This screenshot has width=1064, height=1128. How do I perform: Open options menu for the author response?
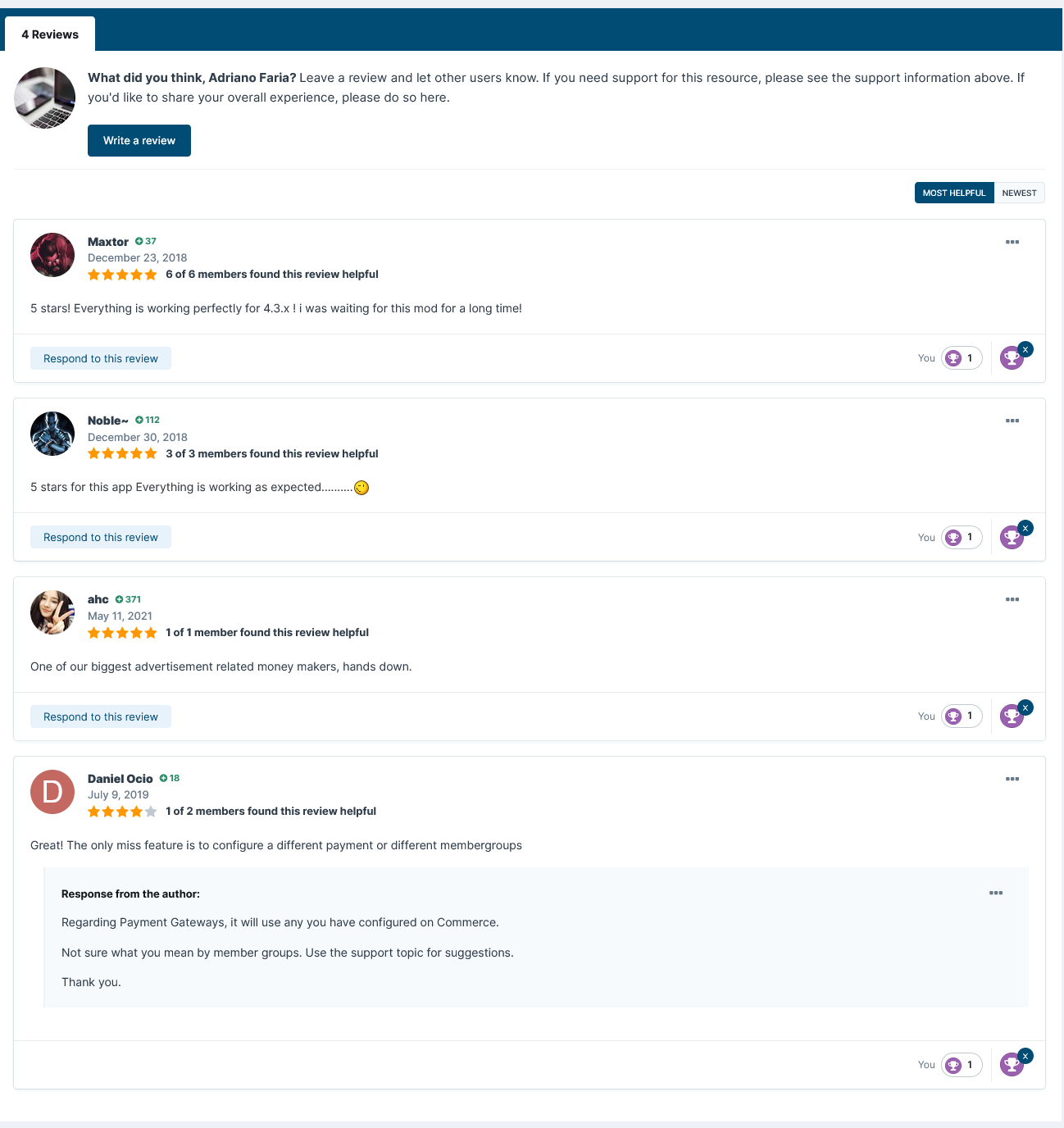tap(996, 893)
